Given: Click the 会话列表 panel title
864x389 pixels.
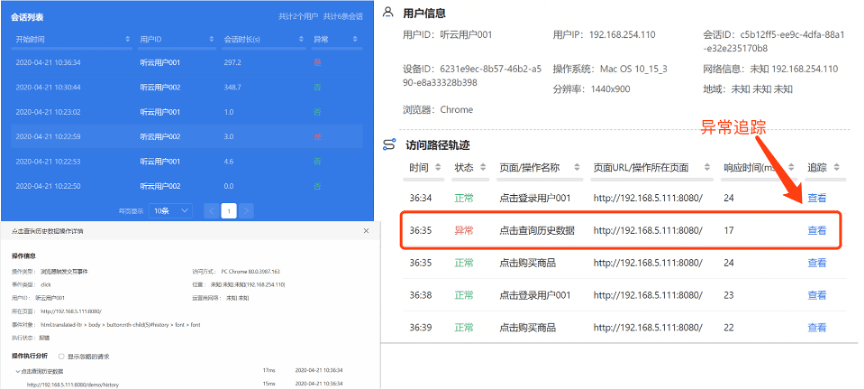Looking at the screenshot, I should point(27,17).
